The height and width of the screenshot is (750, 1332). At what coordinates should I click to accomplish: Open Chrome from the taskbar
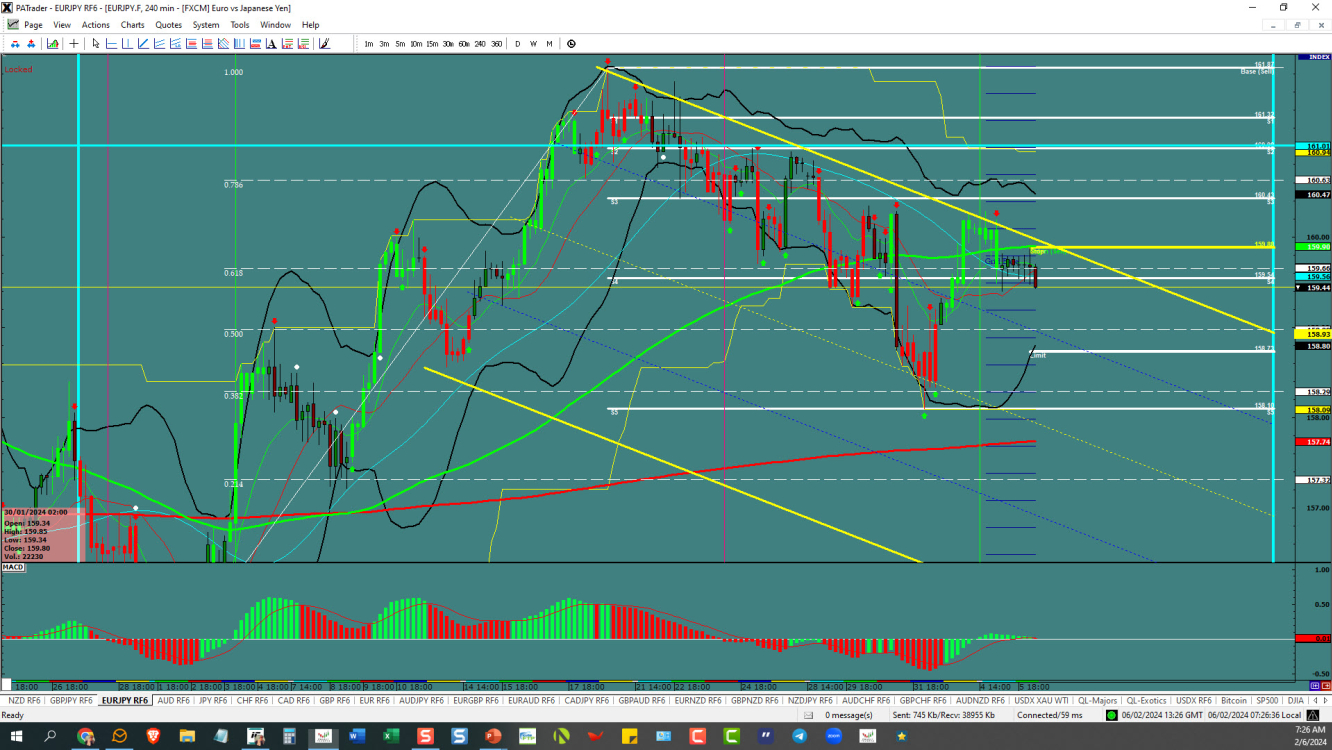click(x=85, y=736)
